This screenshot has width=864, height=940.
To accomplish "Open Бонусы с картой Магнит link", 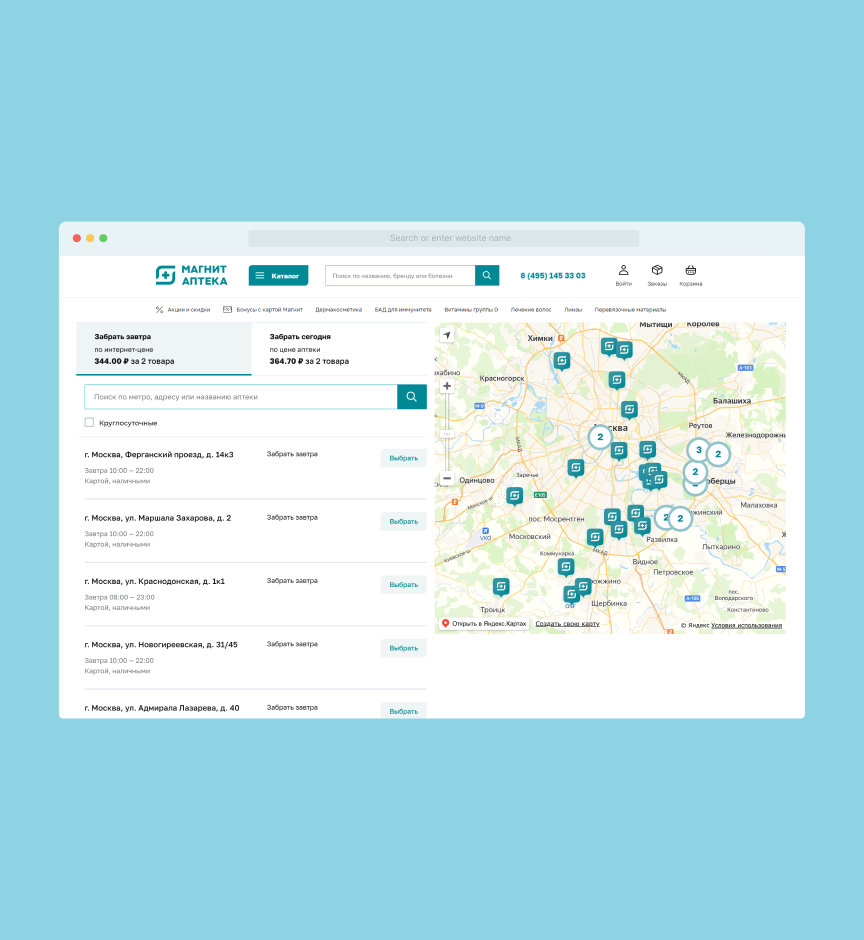I will click(x=263, y=310).
